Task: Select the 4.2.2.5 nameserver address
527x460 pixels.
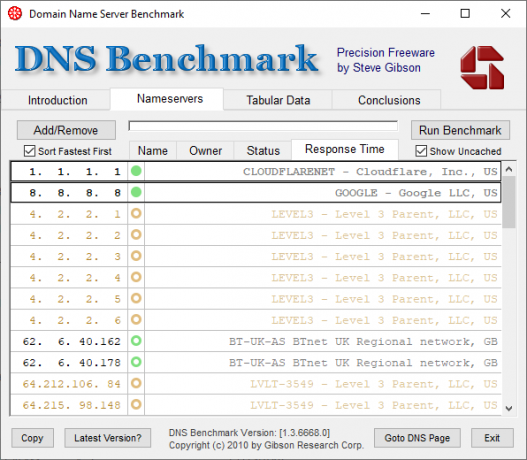Action: tap(75, 299)
